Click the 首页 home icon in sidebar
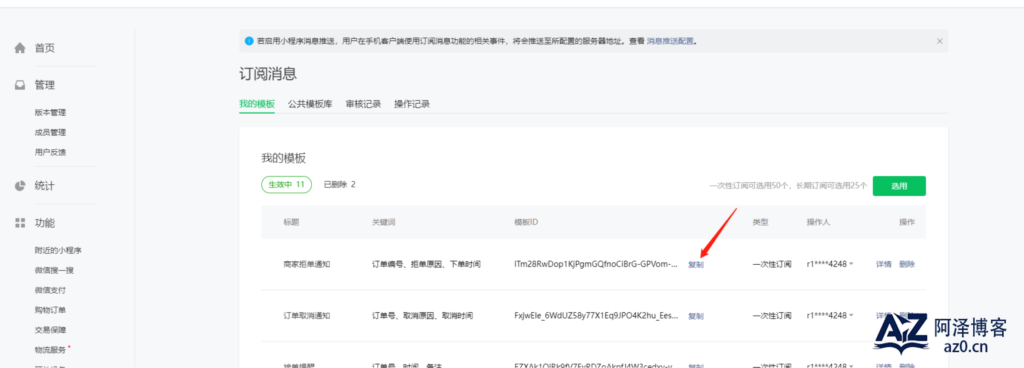Viewport: 1024px width, 368px height. pyautogui.click(x=20, y=48)
